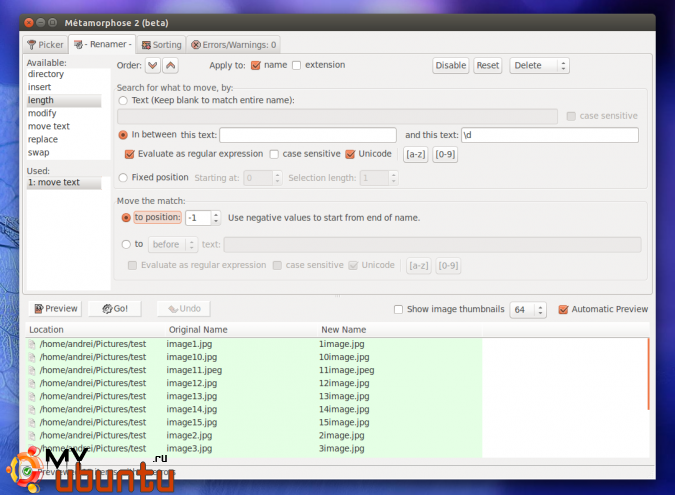
Task: Click the file icon beside image1.jpg
Action: [x=32, y=344]
